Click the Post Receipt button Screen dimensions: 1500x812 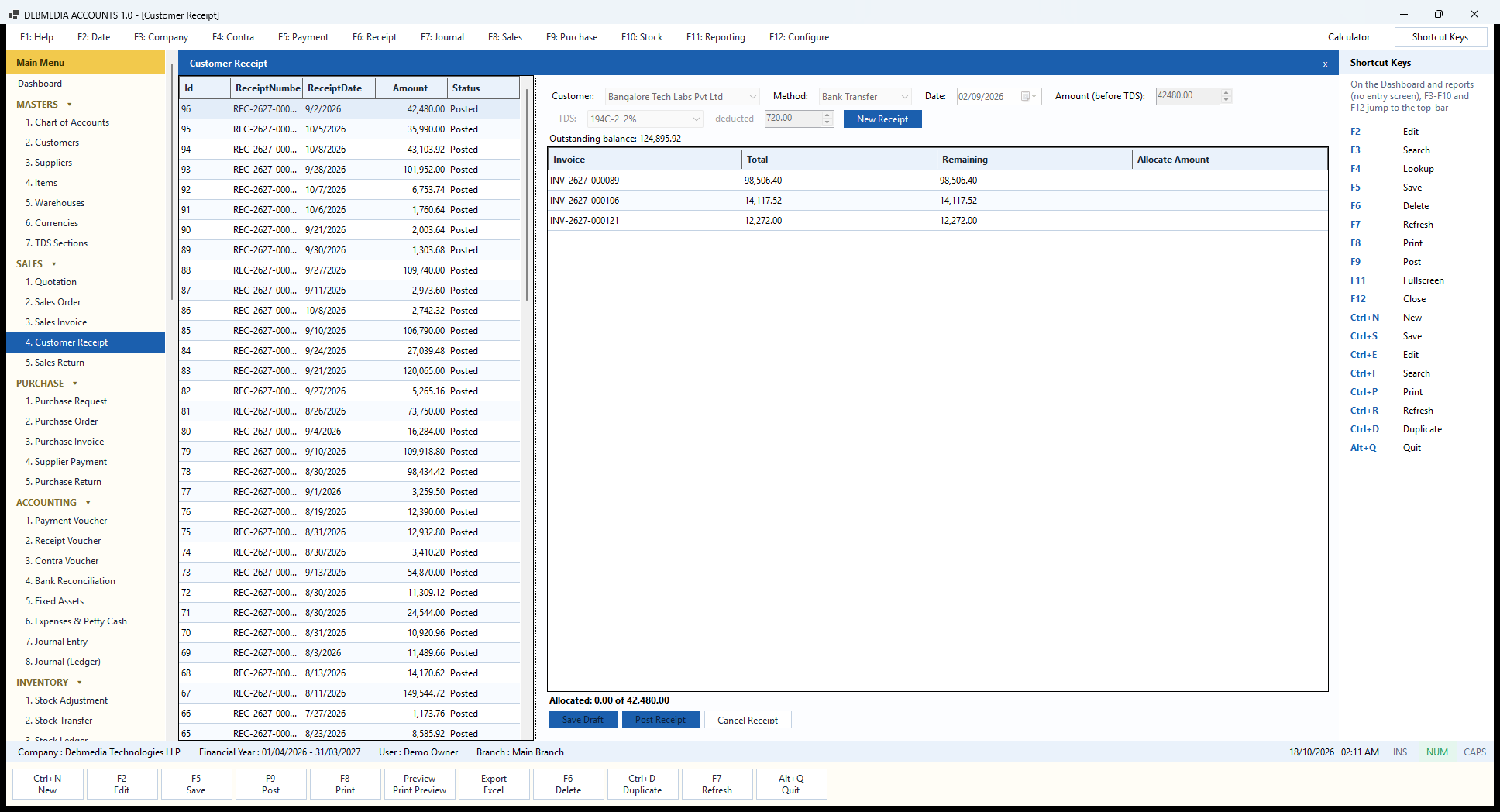point(660,720)
